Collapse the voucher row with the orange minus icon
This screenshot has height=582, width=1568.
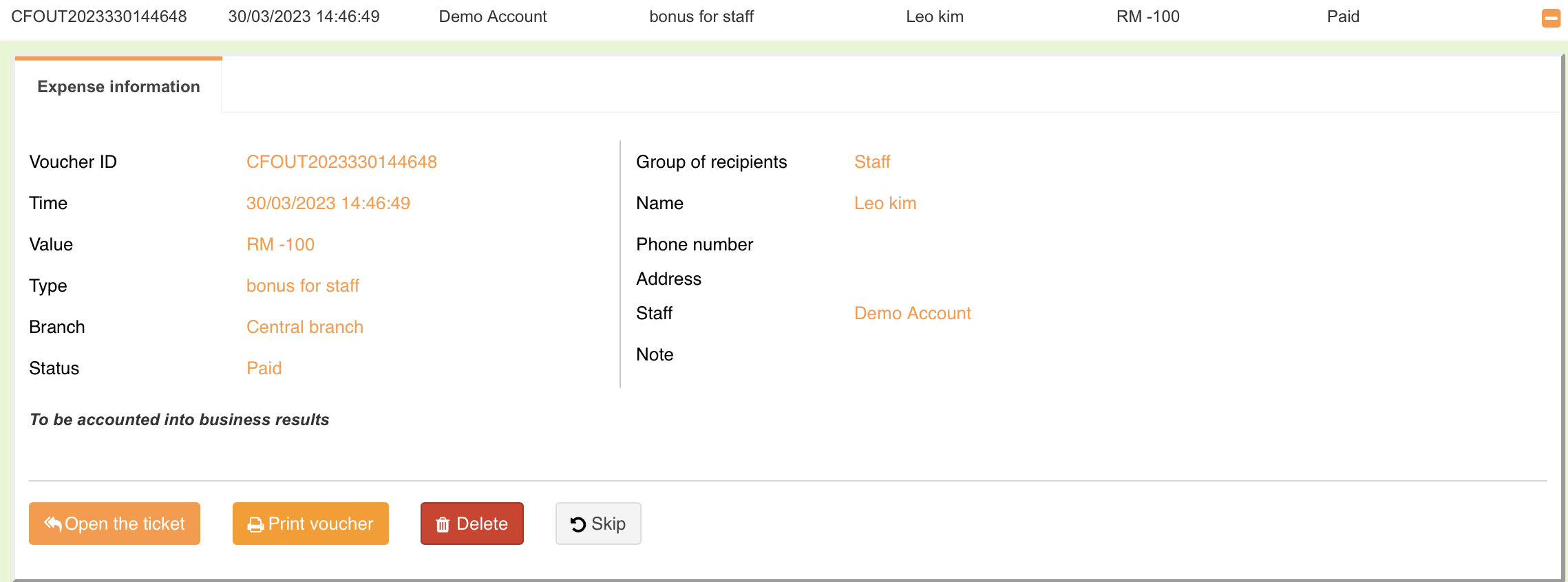click(1551, 18)
